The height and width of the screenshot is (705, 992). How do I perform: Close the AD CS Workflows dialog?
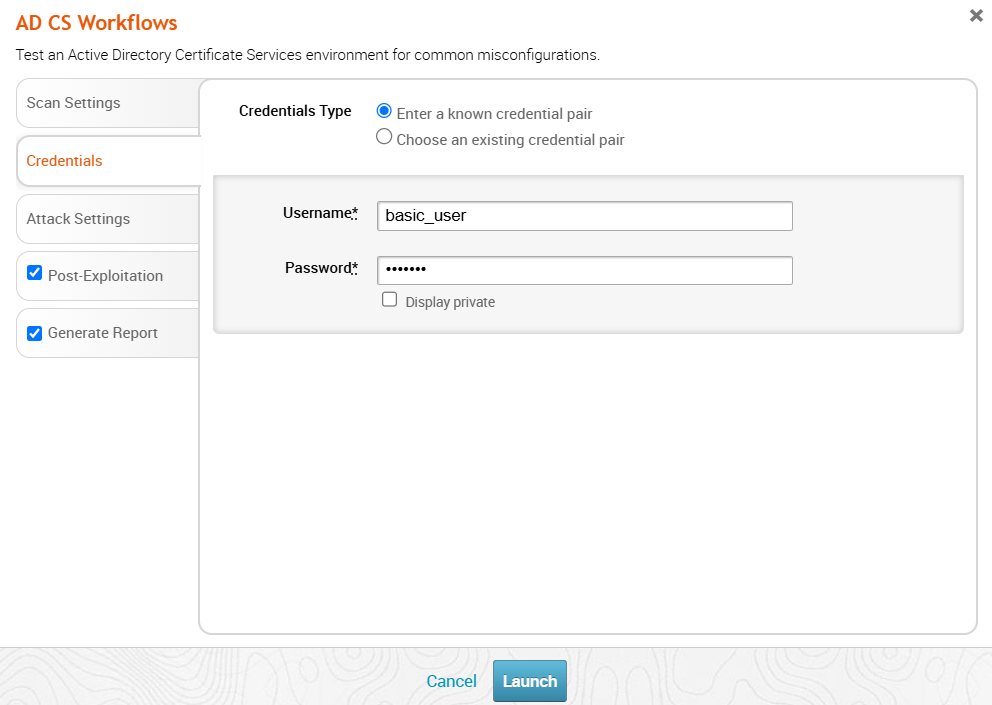pos(976,16)
